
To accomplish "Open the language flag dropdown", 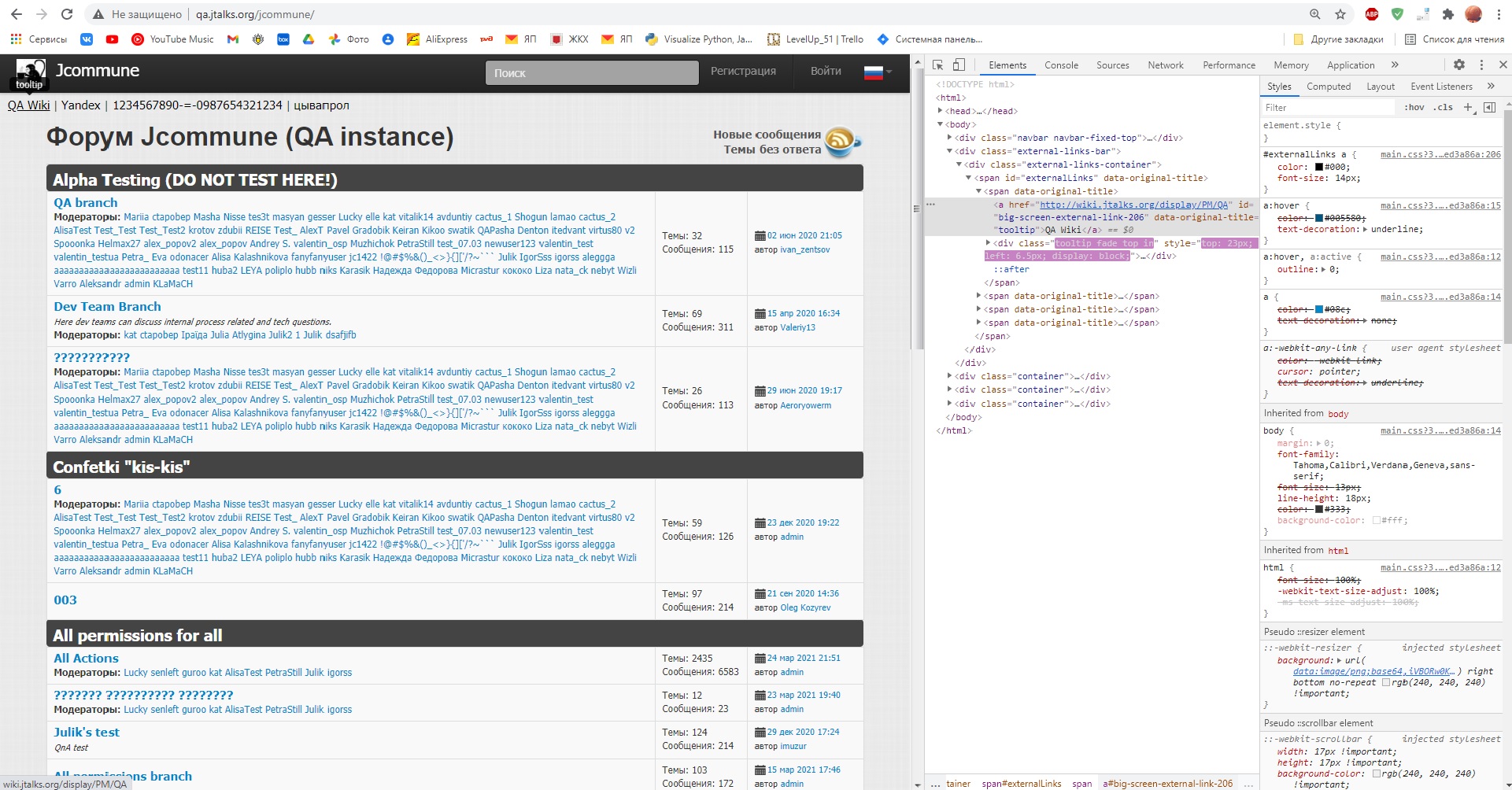I will click(878, 72).
